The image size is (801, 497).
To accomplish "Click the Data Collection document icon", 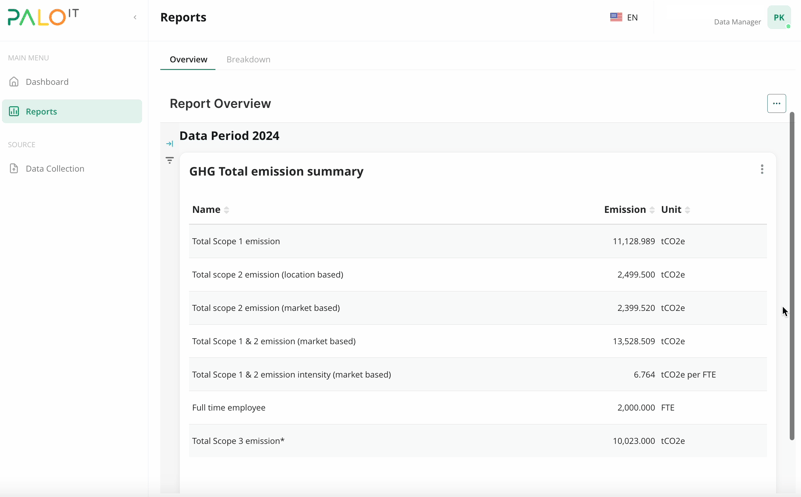I will [14, 169].
